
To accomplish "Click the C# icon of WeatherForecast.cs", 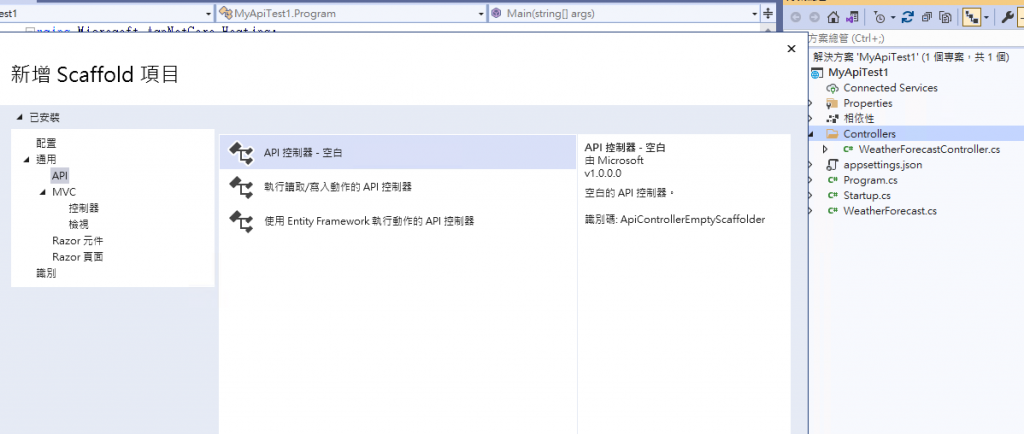I will [x=832, y=211].
